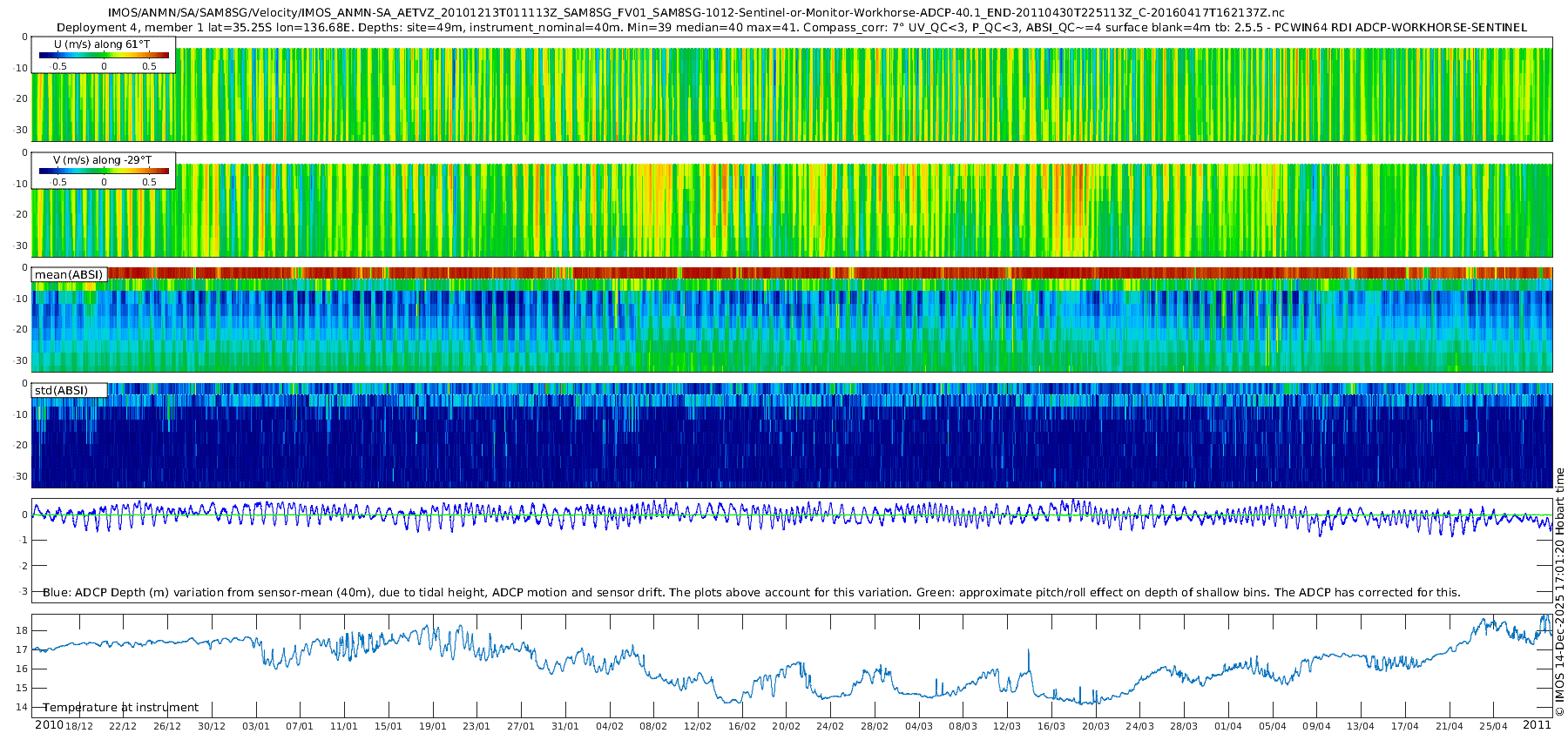Click the 12/03 date tick label
Screen dimensions: 1568x740
(1006, 727)
